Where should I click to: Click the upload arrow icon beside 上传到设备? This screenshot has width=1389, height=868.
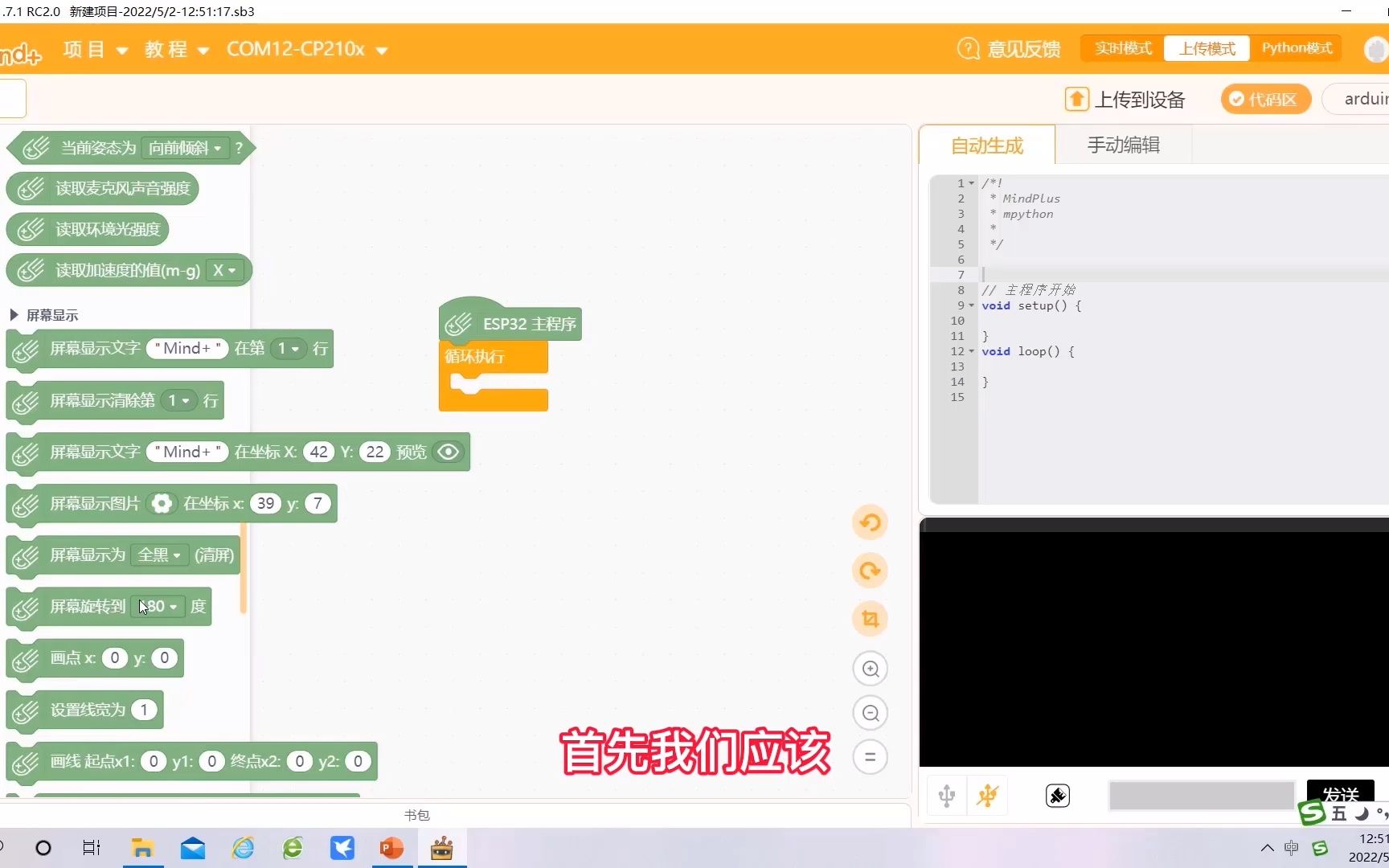point(1076,100)
